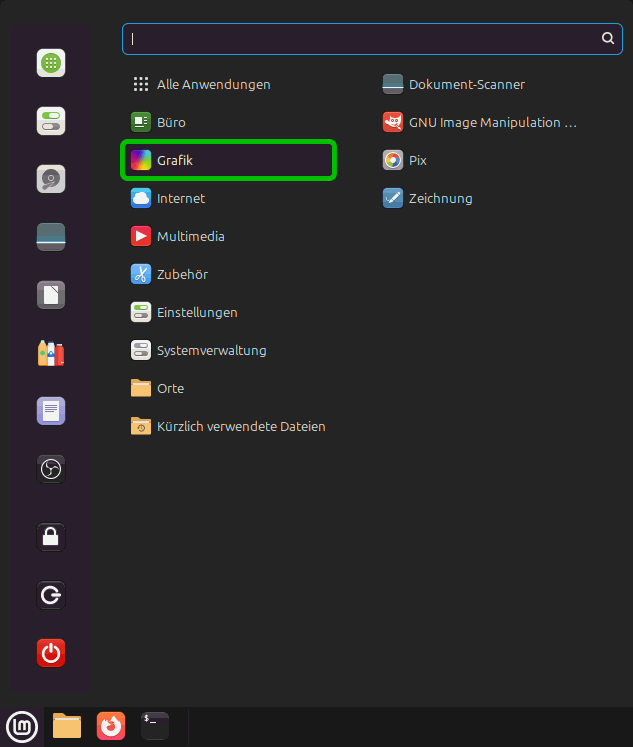Image resolution: width=633 pixels, height=747 pixels.
Task: Switch to the Büro category
Action: (x=170, y=122)
